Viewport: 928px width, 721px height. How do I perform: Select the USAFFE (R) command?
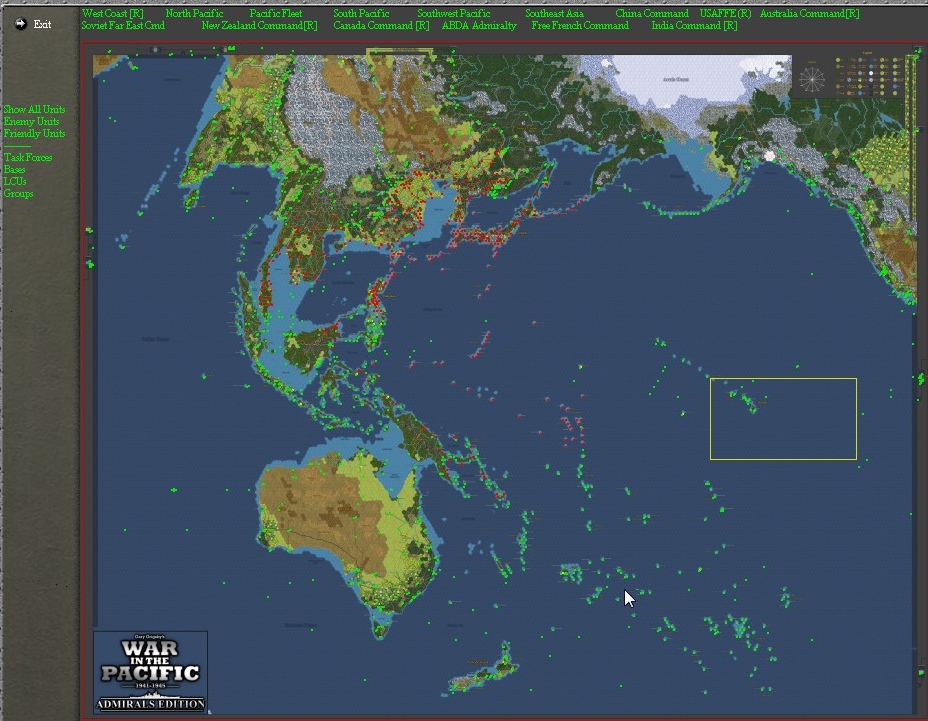pos(725,13)
